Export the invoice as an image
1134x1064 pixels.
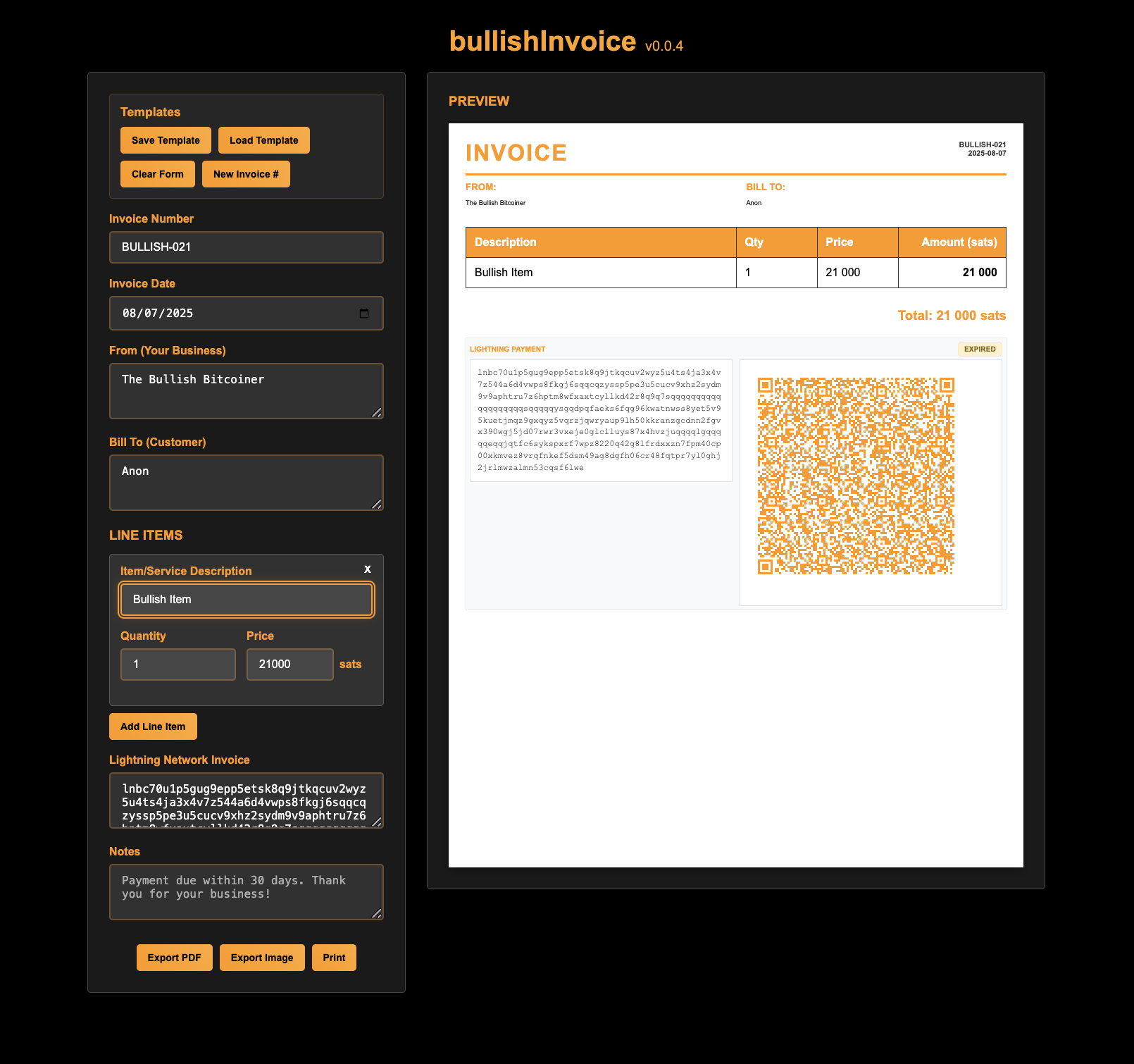pyautogui.click(x=262, y=958)
